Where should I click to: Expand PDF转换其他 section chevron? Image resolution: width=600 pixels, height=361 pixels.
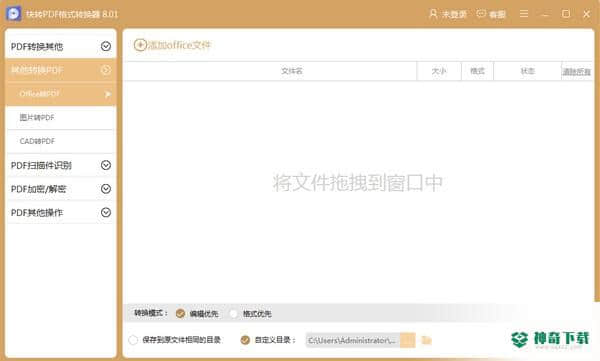106,46
